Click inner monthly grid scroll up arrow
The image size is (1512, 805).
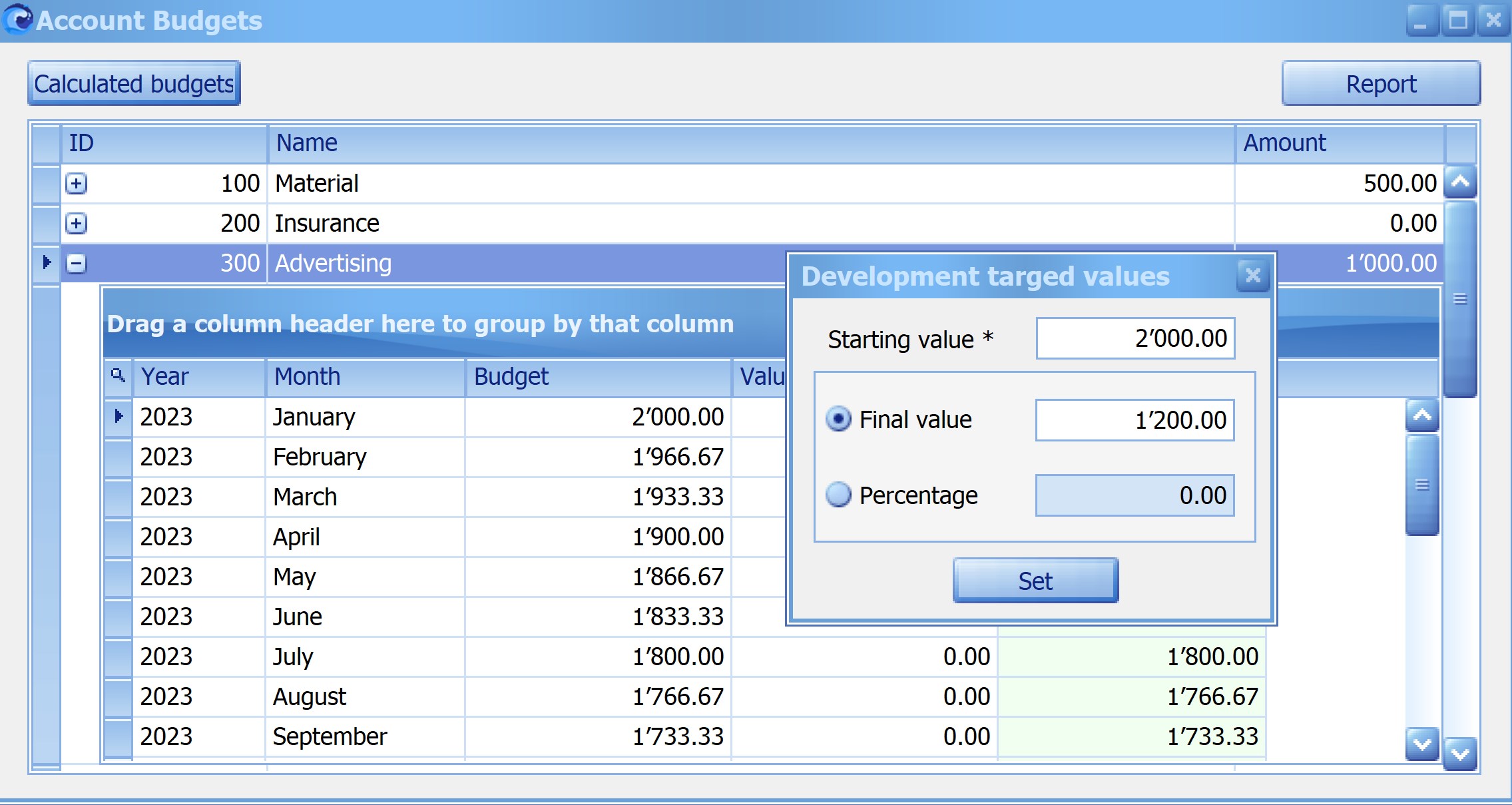pos(1422,416)
